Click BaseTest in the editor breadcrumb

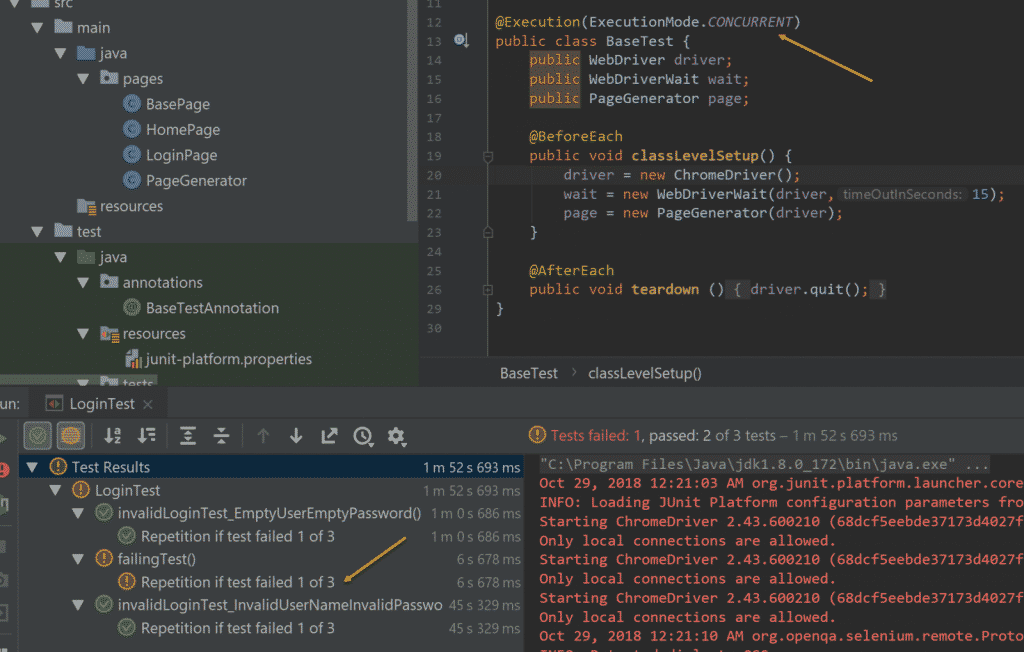(x=528, y=372)
